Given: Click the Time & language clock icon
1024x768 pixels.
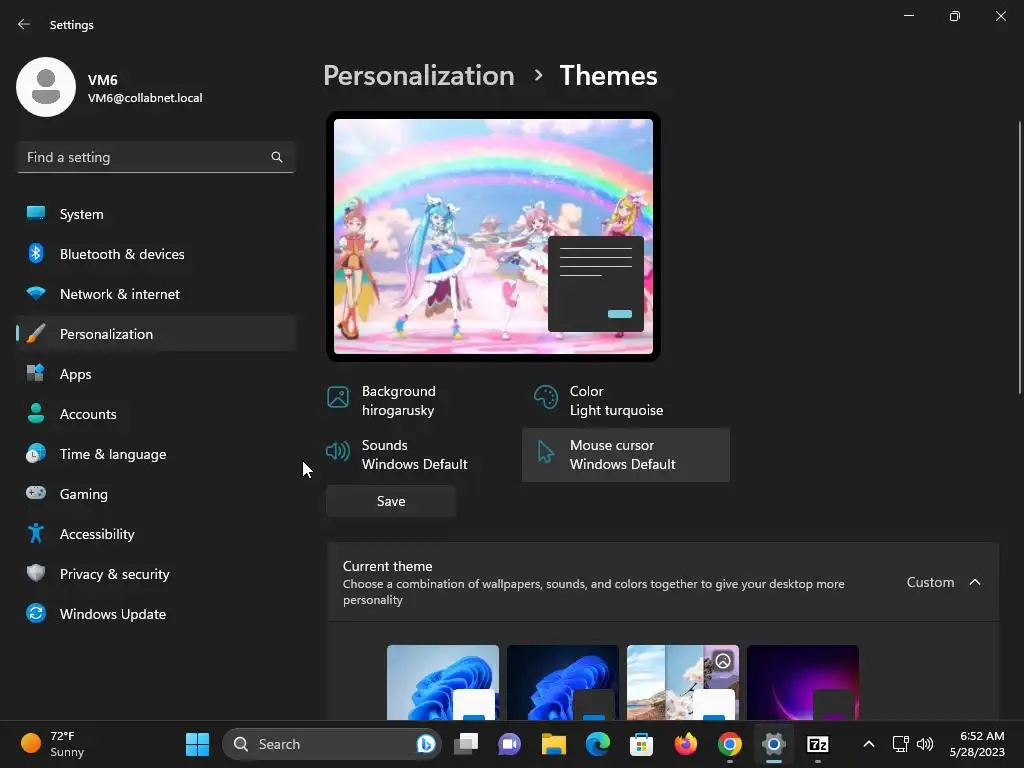Looking at the screenshot, I should click(36, 453).
